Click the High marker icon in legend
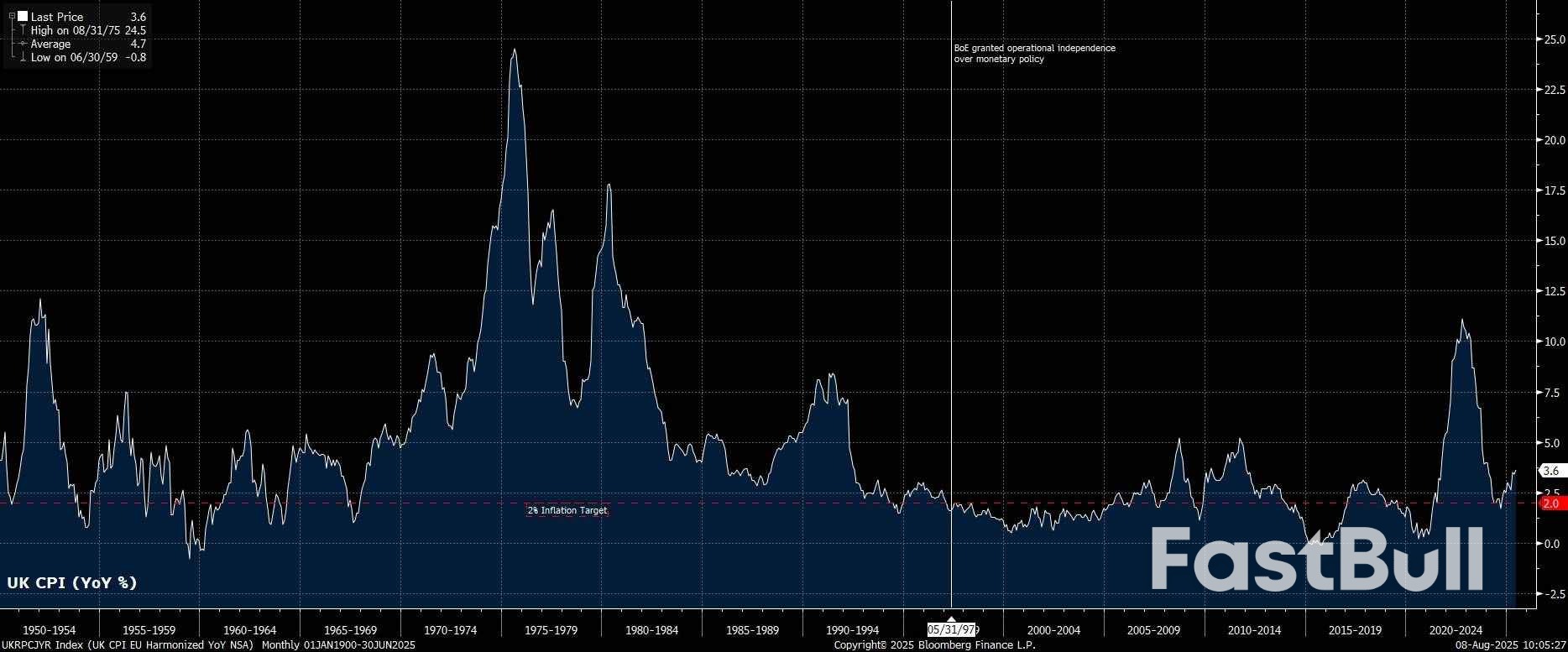1568x652 pixels. [x=23, y=30]
